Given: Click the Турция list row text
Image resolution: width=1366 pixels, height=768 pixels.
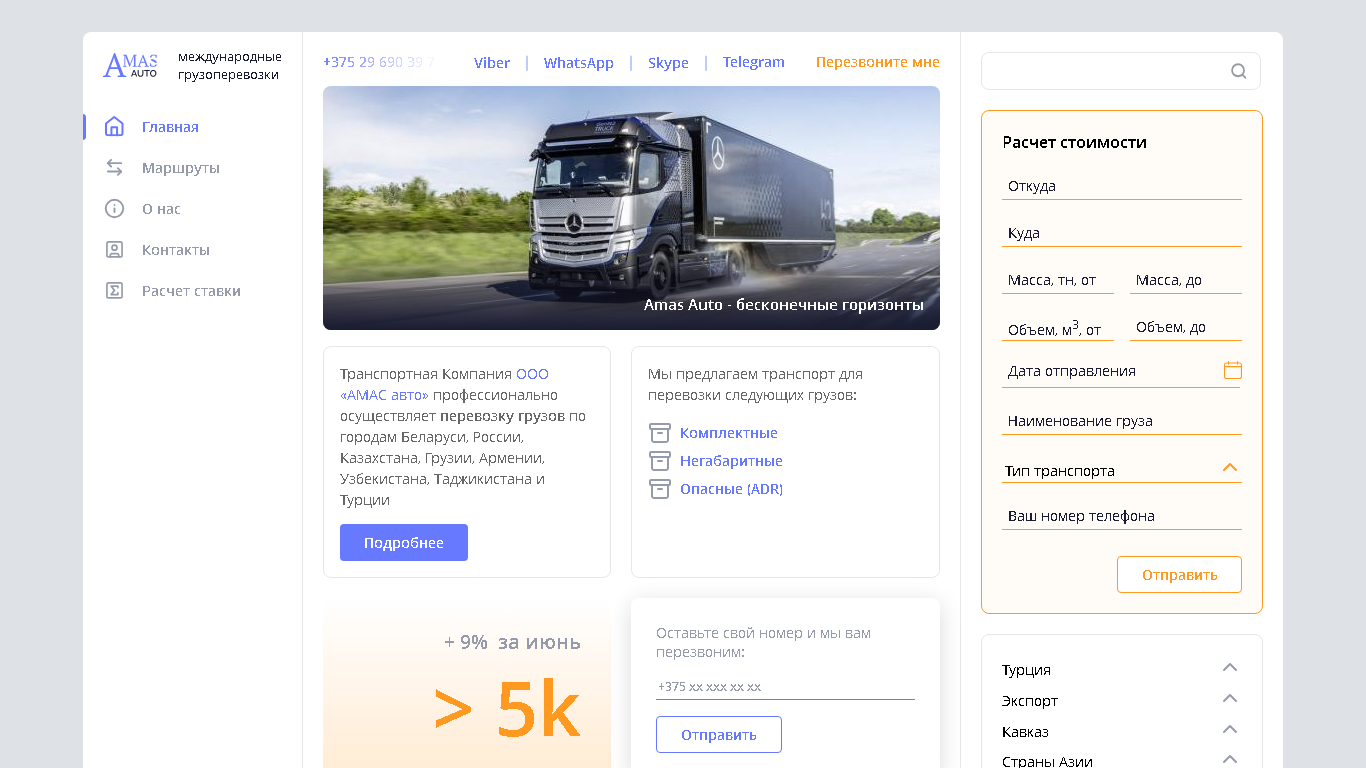Looking at the screenshot, I should 1026,670.
